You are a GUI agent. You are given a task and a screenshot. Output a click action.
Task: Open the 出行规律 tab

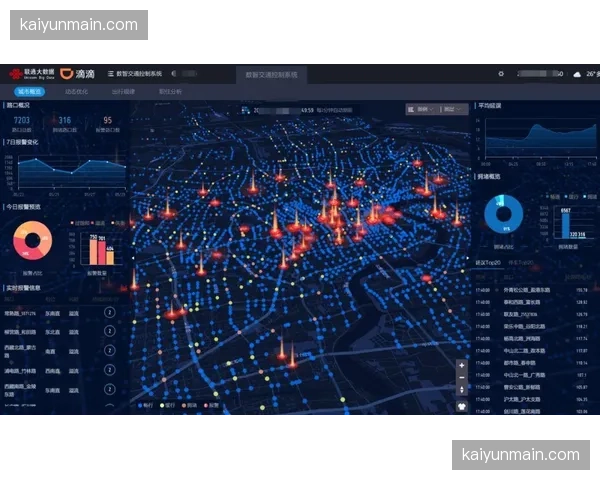point(123,92)
